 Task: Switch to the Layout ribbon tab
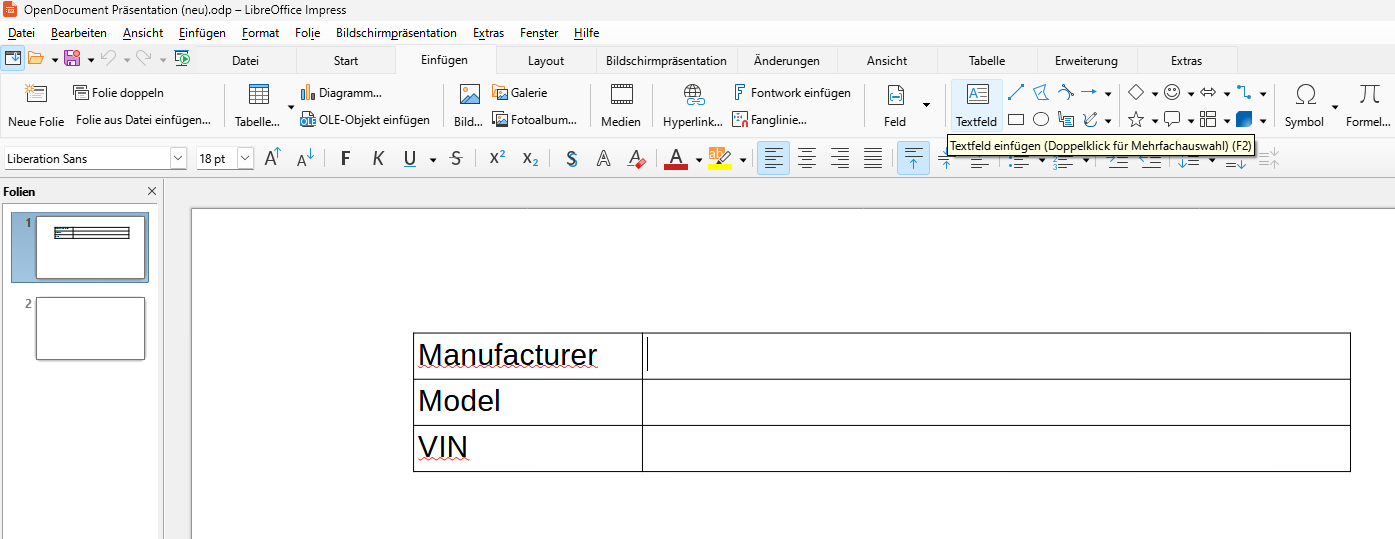546,61
